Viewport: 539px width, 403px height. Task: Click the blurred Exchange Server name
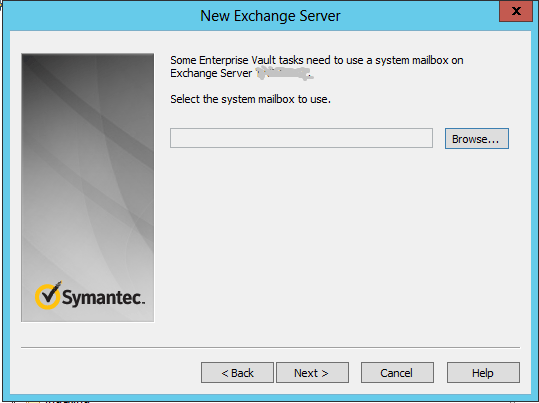(x=284, y=73)
